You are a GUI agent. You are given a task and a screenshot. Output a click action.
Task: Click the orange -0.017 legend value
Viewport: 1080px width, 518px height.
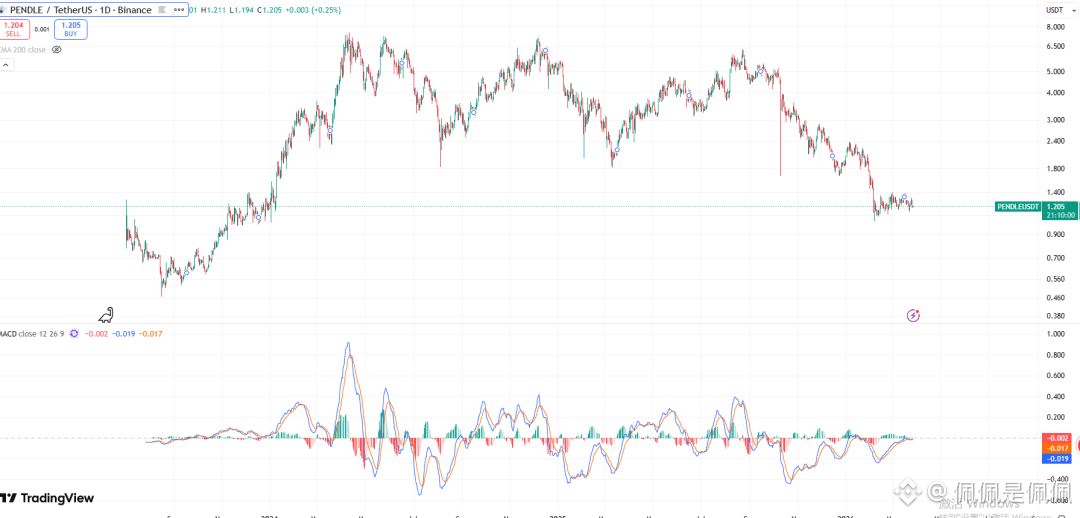[x=151, y=333]
